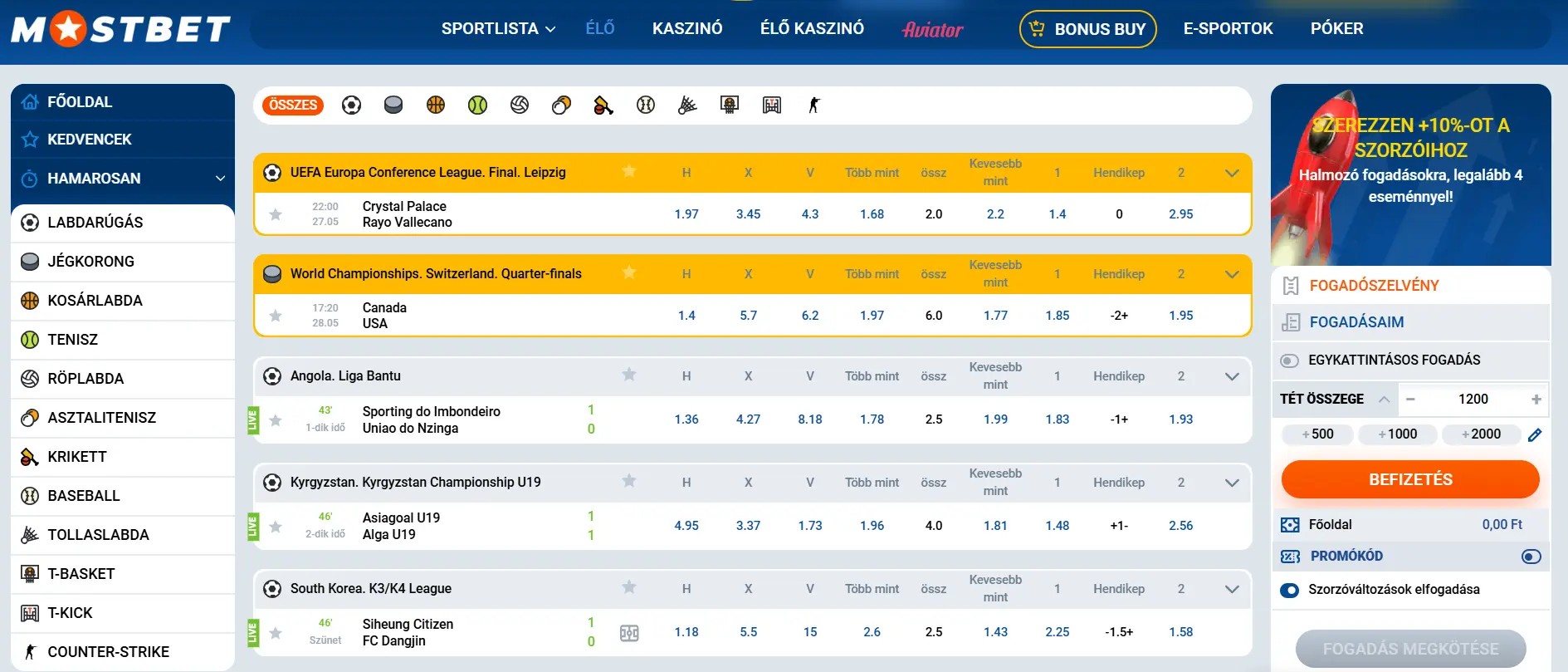Open Kedvencek in the sidebar
The image size is (1568, 672).
[123, 140]
